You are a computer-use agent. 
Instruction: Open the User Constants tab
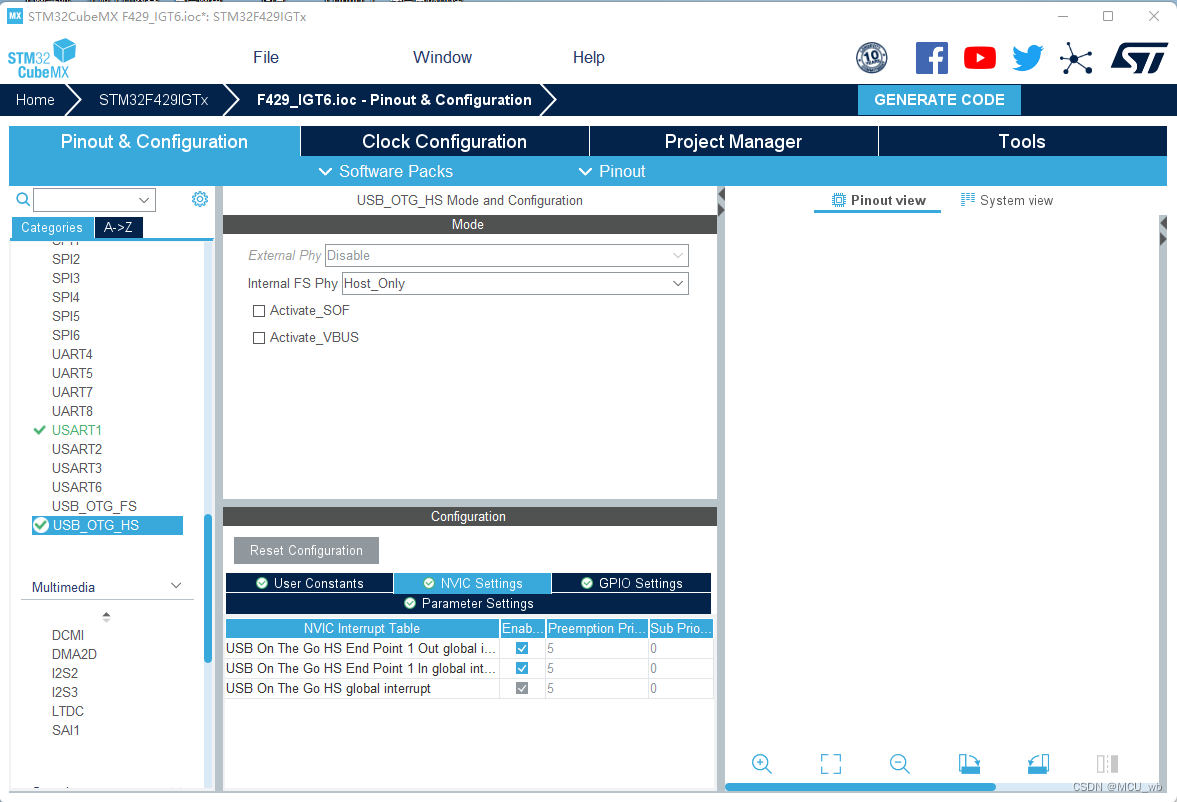(309, 583)
